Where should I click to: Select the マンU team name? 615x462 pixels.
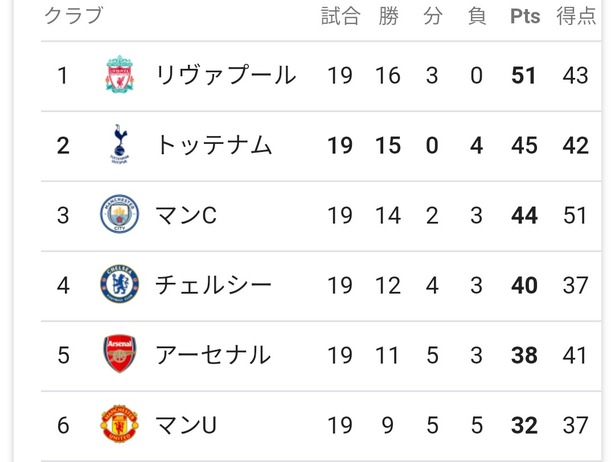pos(186,425)
